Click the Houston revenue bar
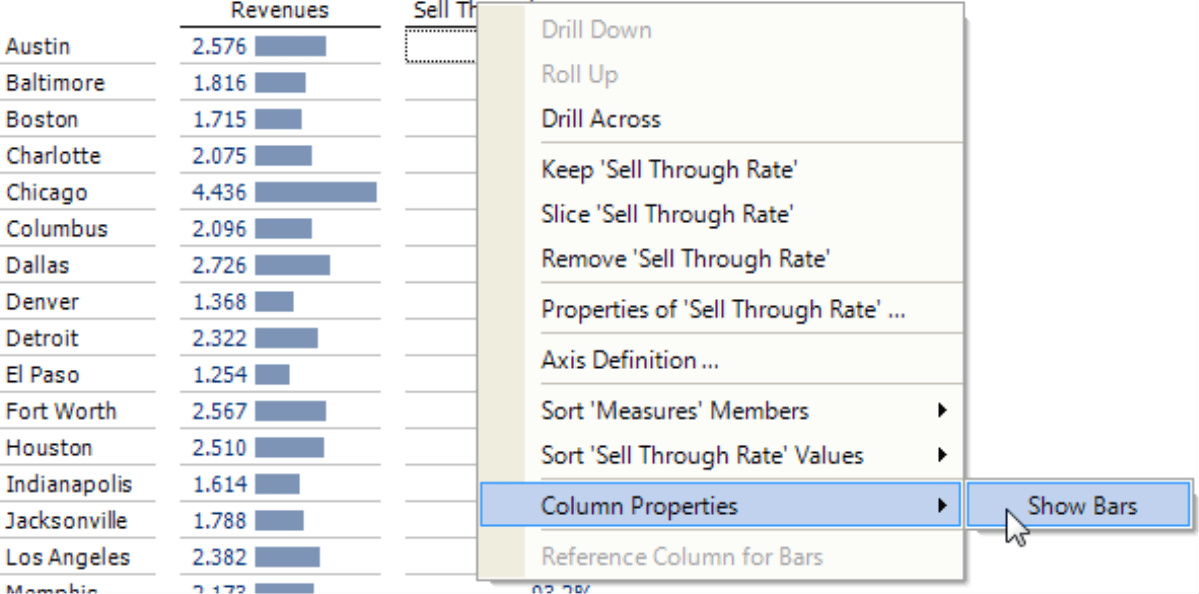The width and height of the screenshot is (1199, 594). coord(290,447)
